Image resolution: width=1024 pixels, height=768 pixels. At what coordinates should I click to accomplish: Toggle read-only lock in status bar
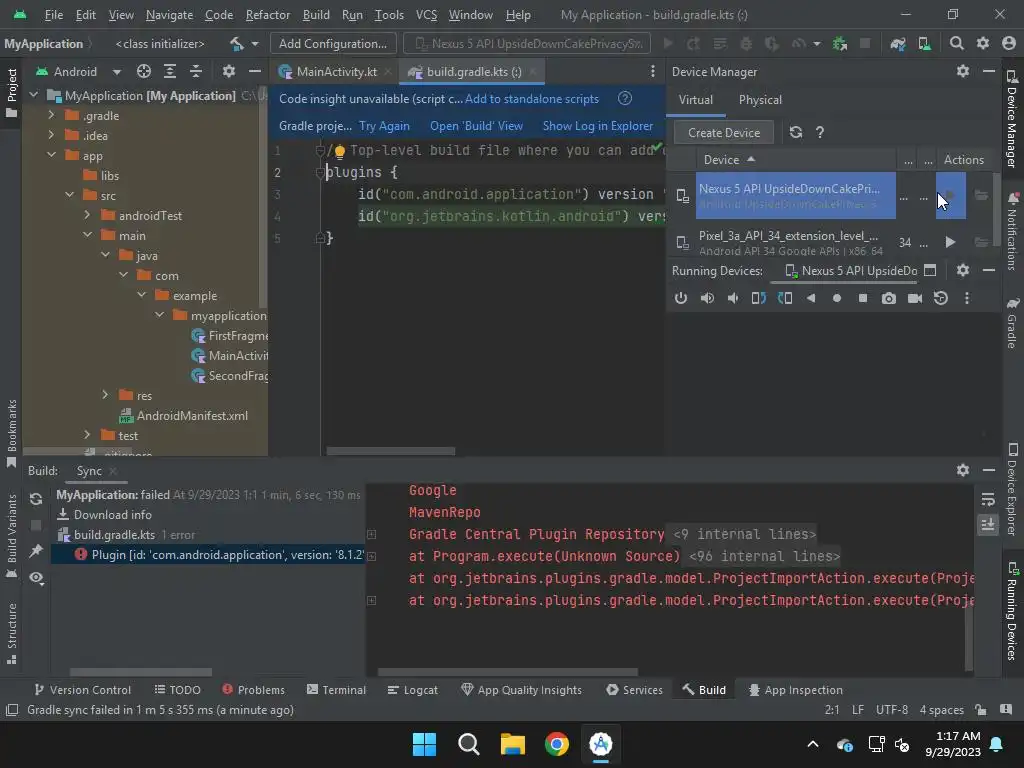(x=980, y=710)
